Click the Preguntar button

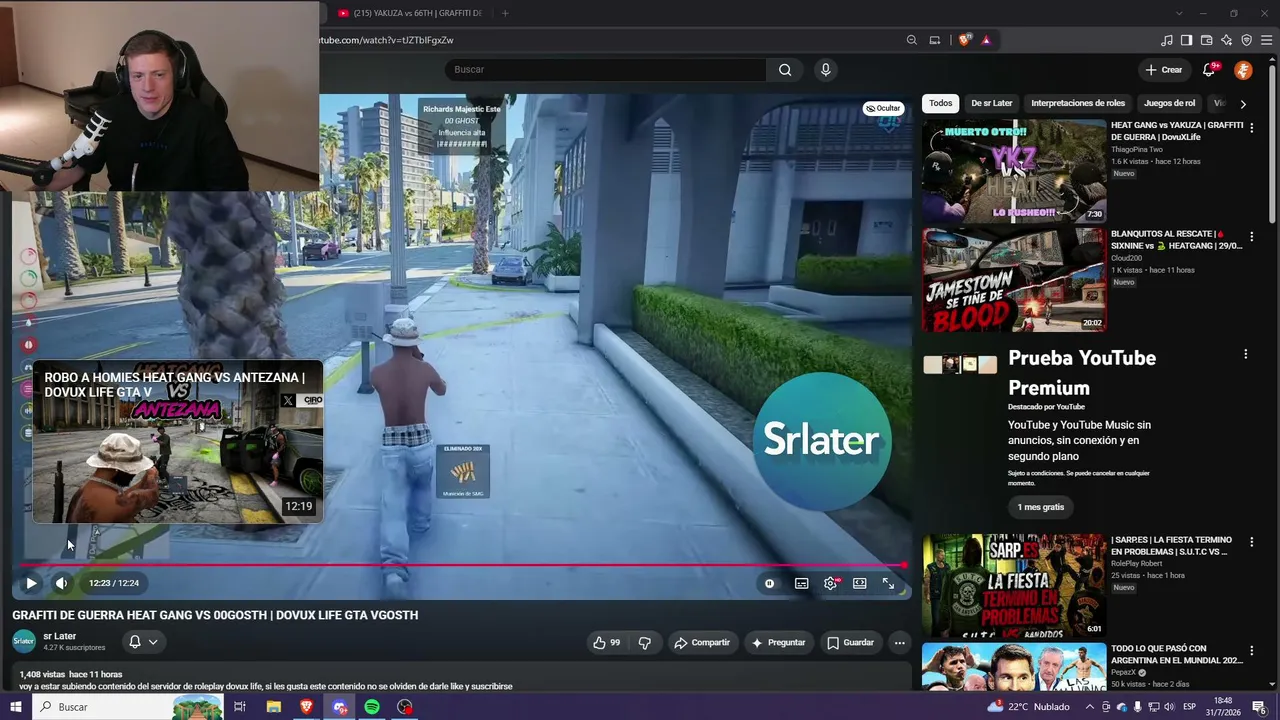pos(778,643)
